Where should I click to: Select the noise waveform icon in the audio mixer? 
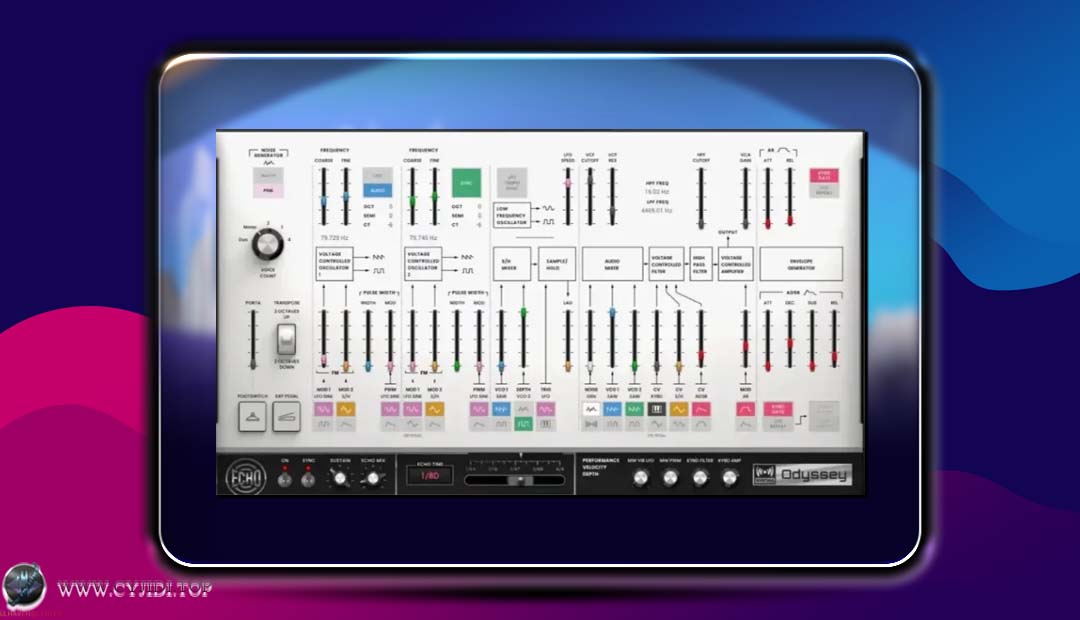click(x=590, y=407)
